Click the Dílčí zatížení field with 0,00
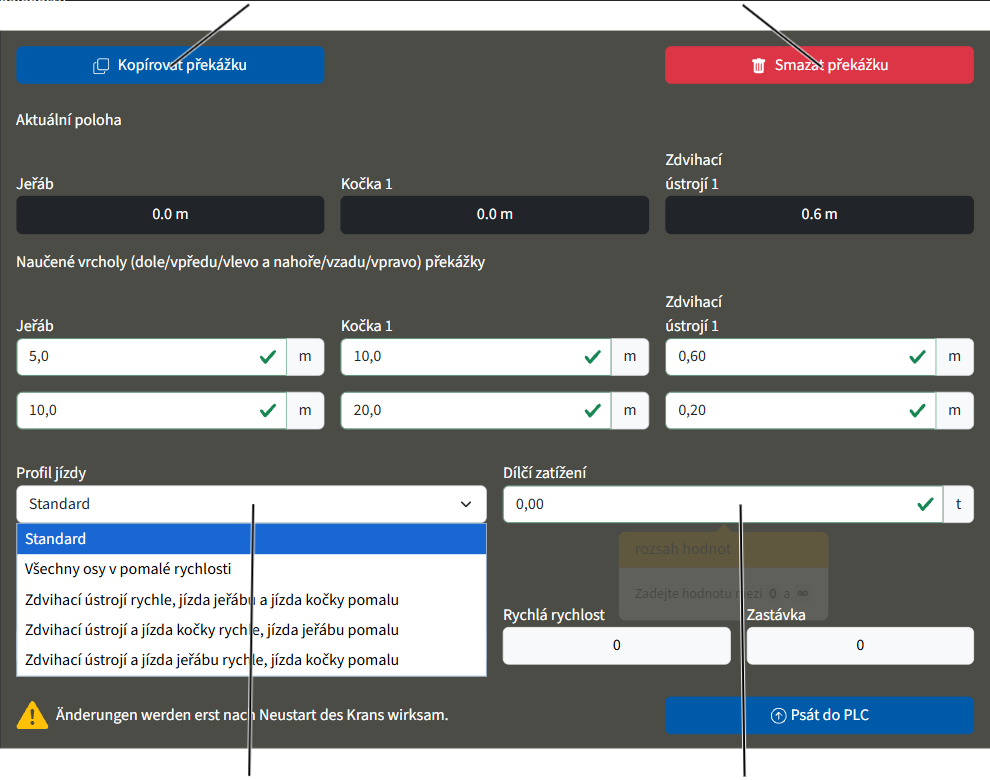The image size is (990, 780). (723, 504)
